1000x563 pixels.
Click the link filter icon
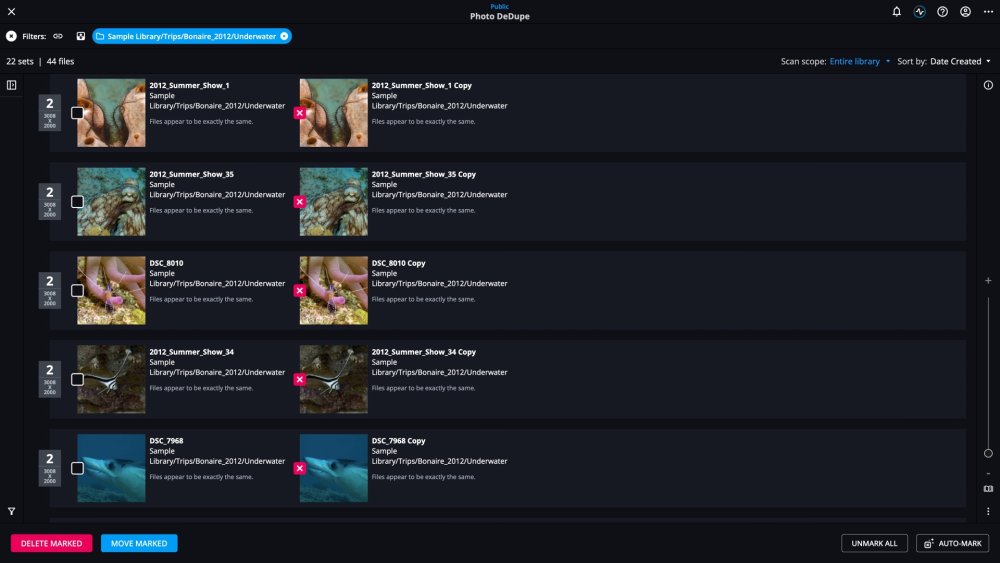point(58,36)
